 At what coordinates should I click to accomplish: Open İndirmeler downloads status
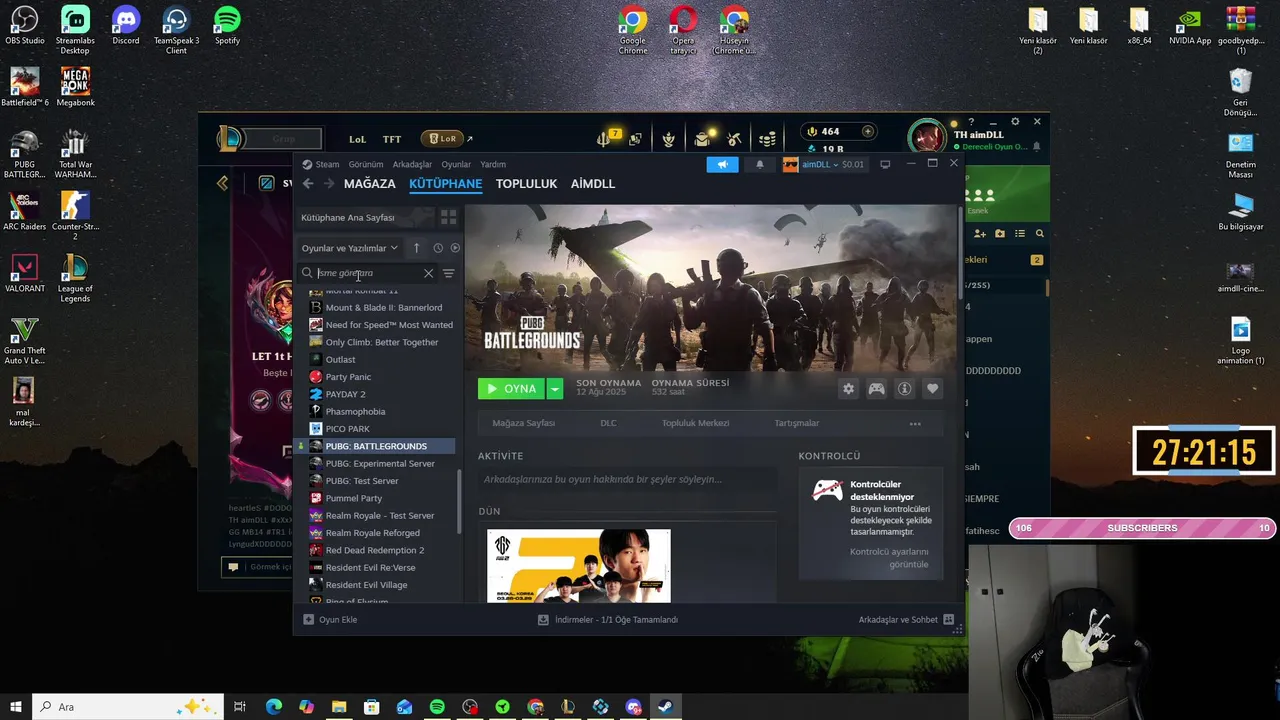(608, 620)
